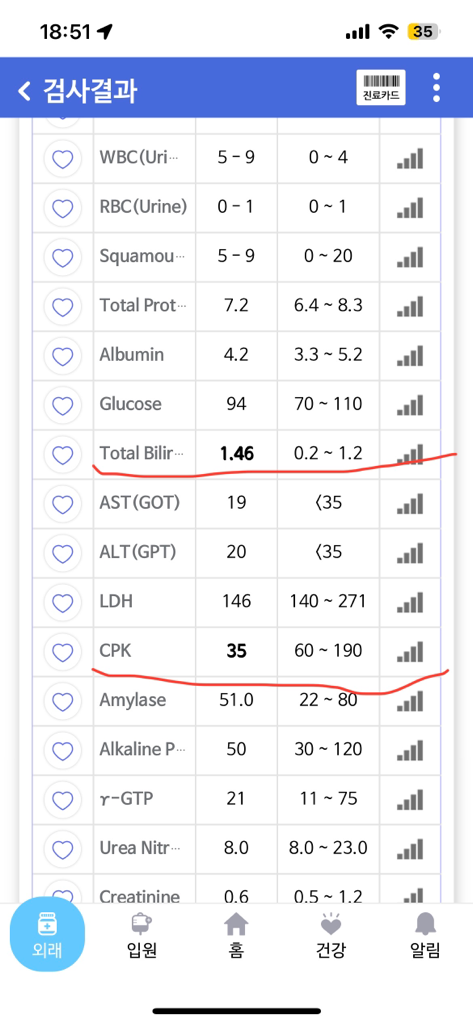Toggle the heart next to Albumin
Viewport: 473px width, 1024px height.
pos(62,356)
